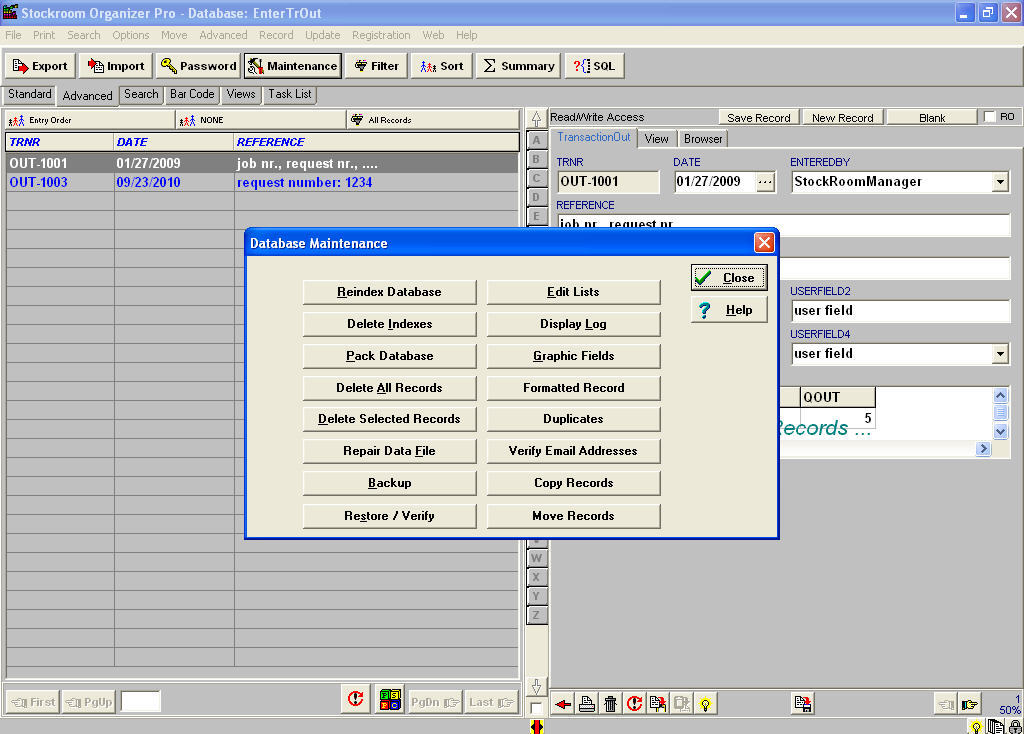This screenshot has height=734, width=1024.
Task: Click the save record disk icon
Action: [803, 703]
